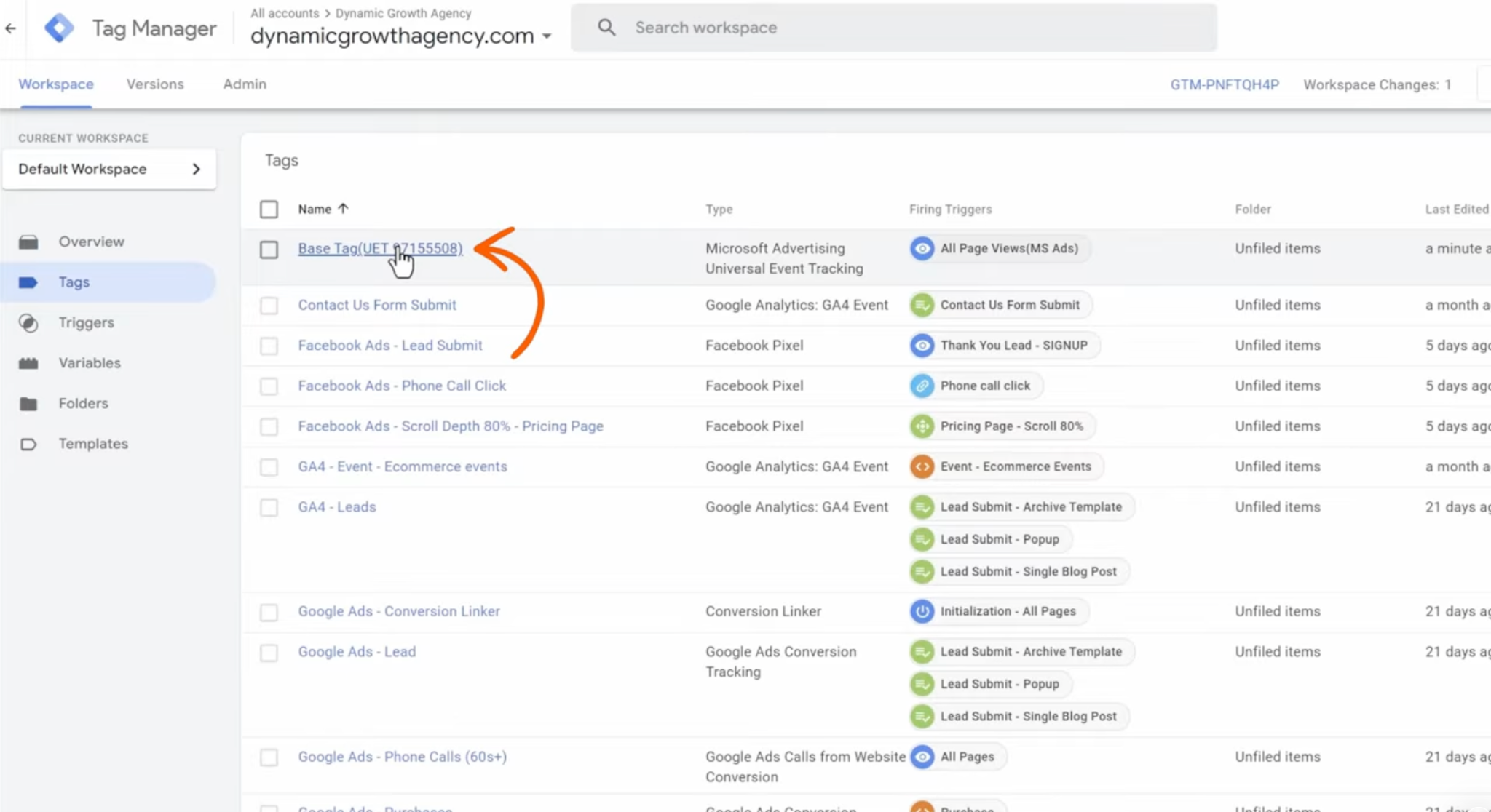Open the Facebook Ads - Phone Call Click tag
The image size is (1491, 812).
[x=402, y=386]
